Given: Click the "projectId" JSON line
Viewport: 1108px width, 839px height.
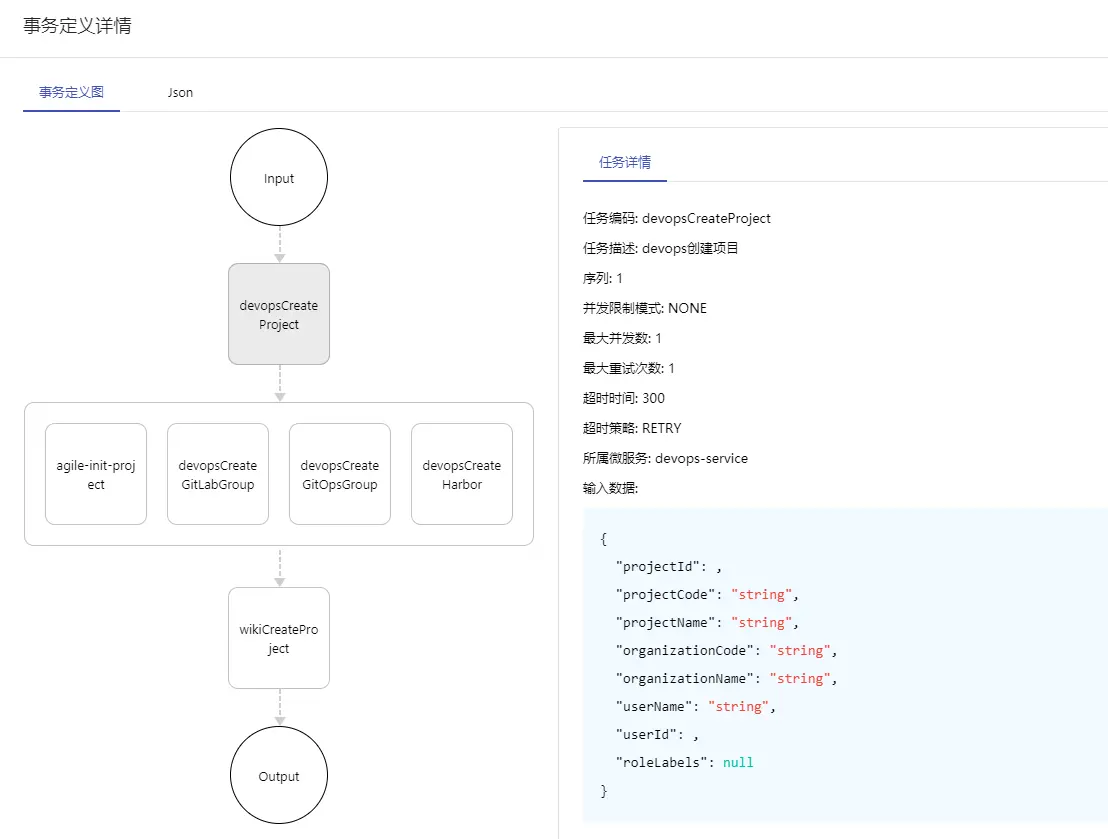Looking at the screenshot, I should click(x=668, y=567).
